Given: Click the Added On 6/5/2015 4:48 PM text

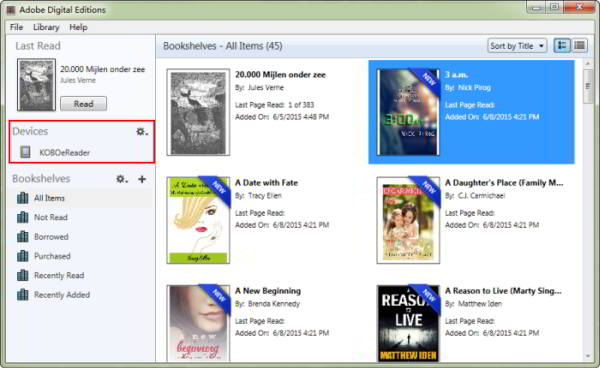Looking at the screenshot, I should 282,117.
